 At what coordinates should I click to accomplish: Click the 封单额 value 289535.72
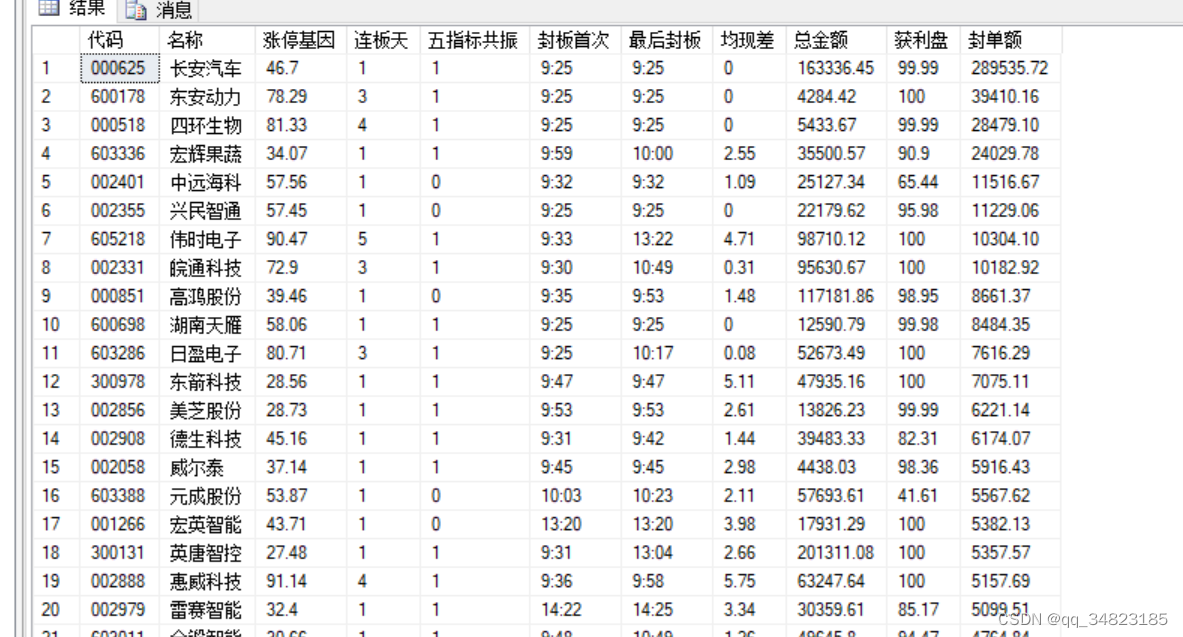click(x=1009, y=69)
